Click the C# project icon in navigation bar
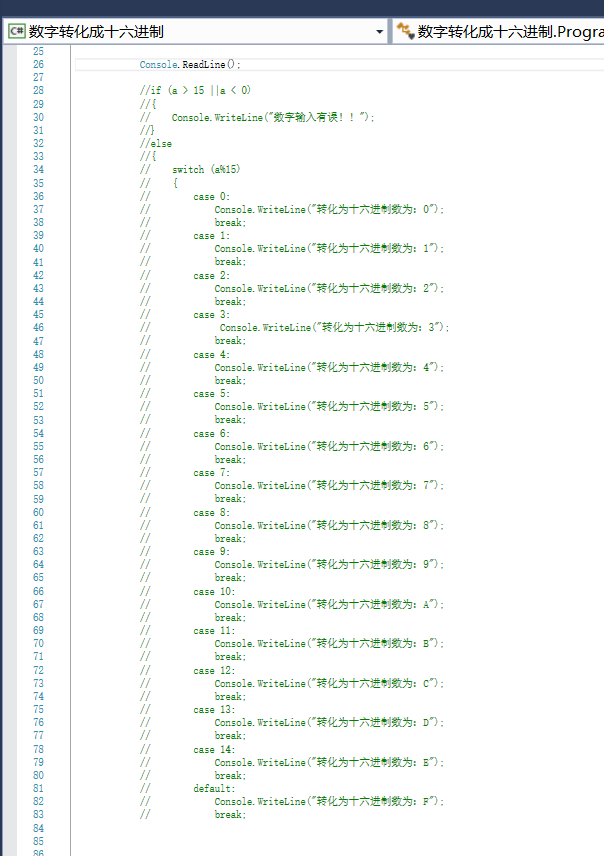 pos(16,31)
